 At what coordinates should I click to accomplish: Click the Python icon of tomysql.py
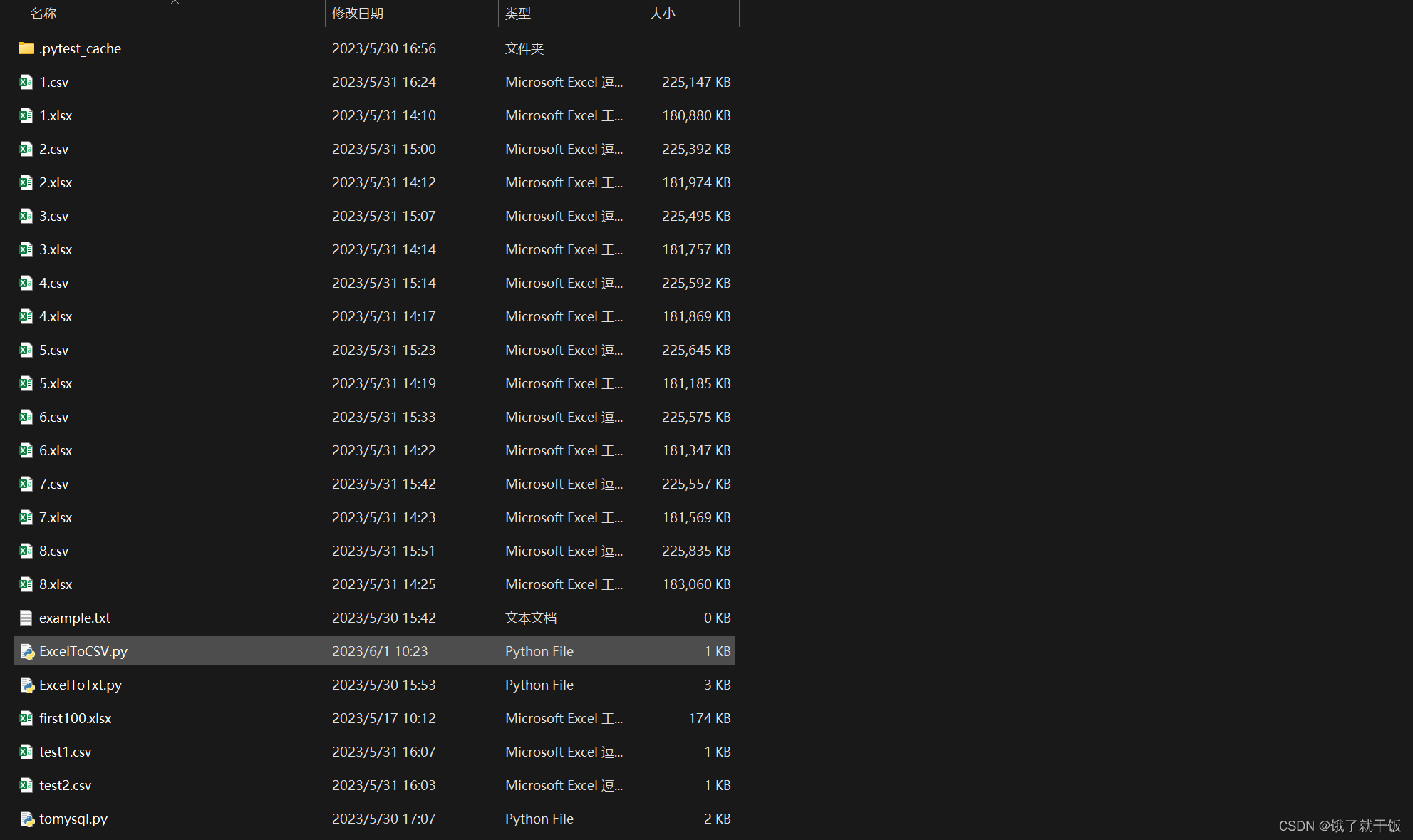coord(27,819)
